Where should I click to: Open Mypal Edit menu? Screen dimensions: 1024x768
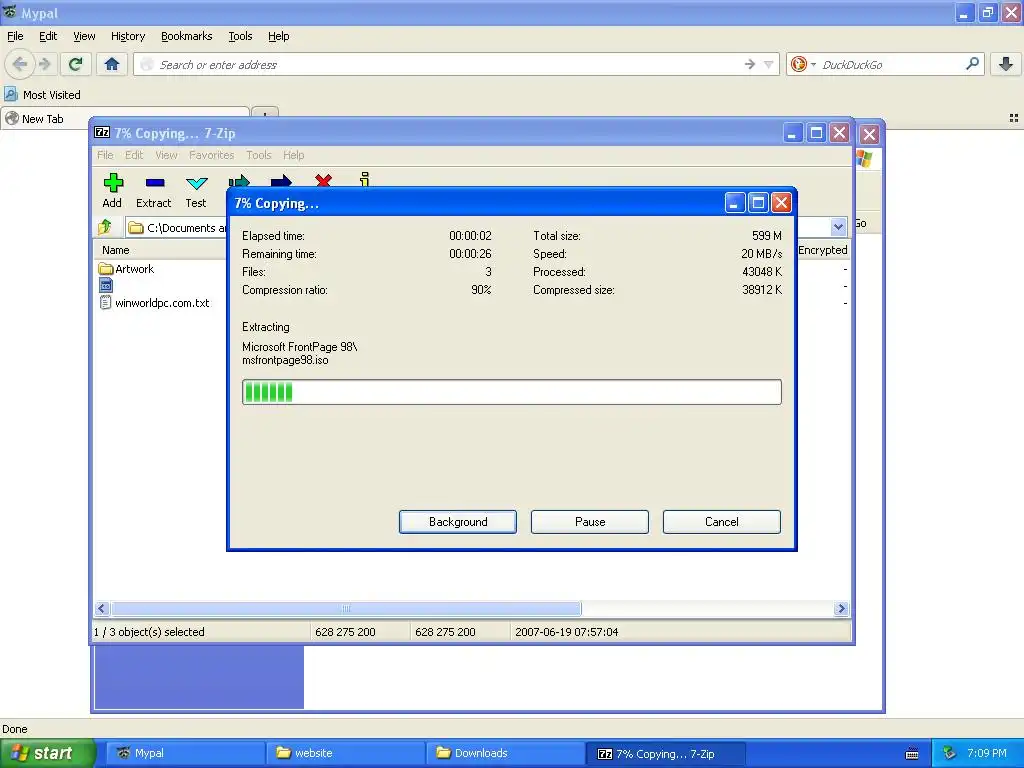tap(48, 36)
